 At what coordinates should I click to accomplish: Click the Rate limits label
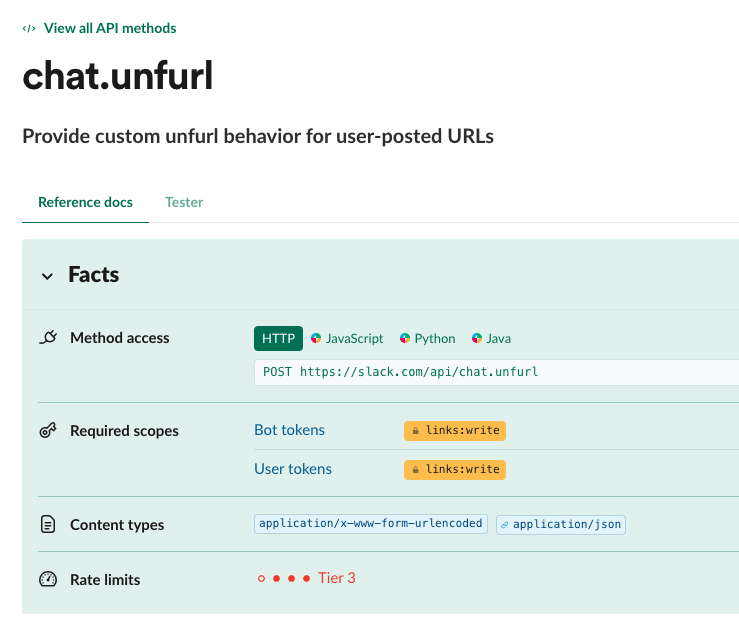tap(105, 579)
